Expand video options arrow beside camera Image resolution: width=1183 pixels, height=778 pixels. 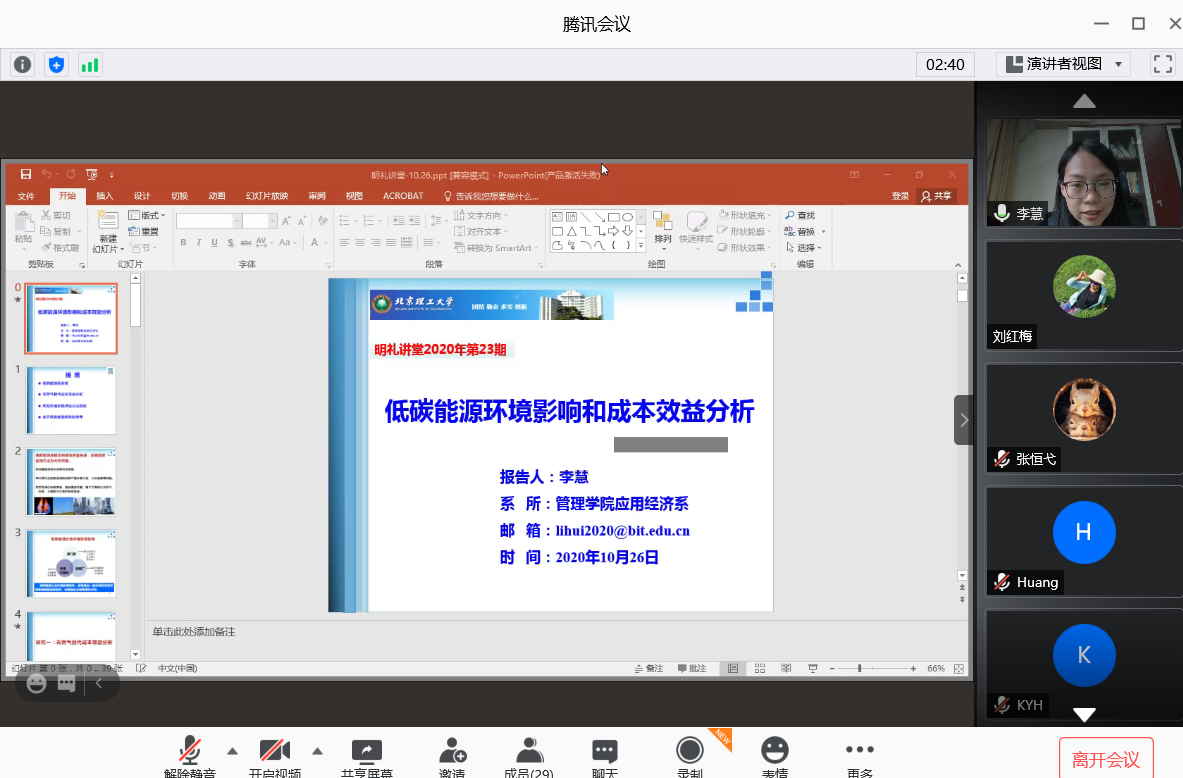tap(318, 751)
